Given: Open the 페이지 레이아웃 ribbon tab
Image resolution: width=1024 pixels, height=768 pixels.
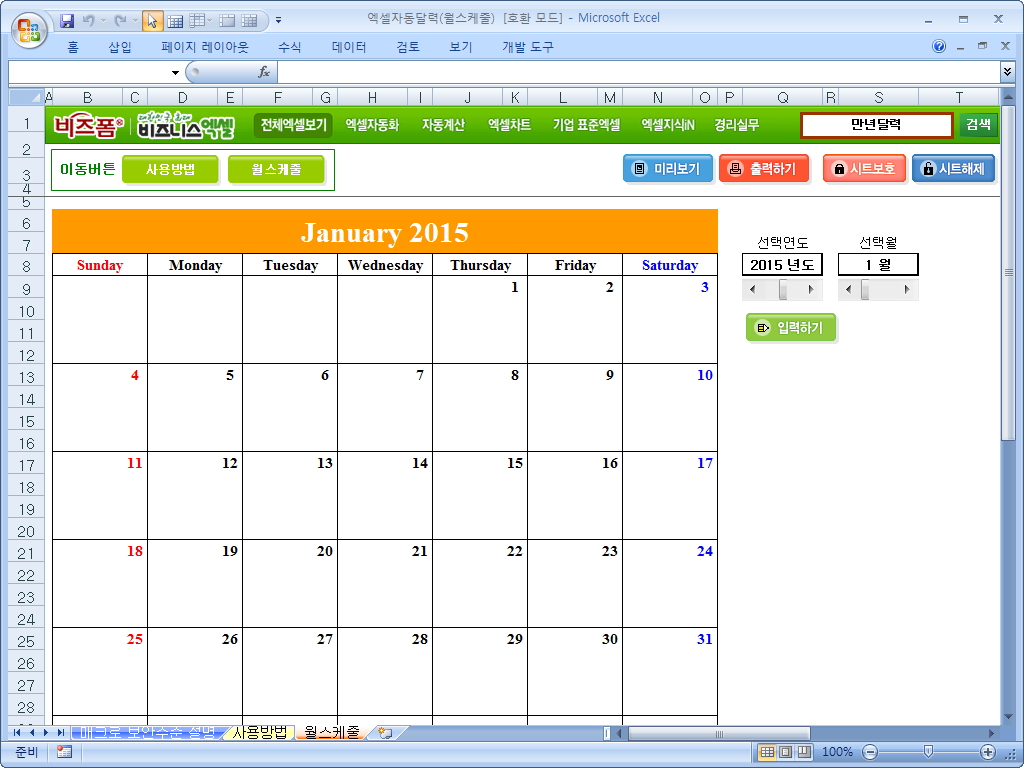Looking at the screenshot, I should point(205,47).
